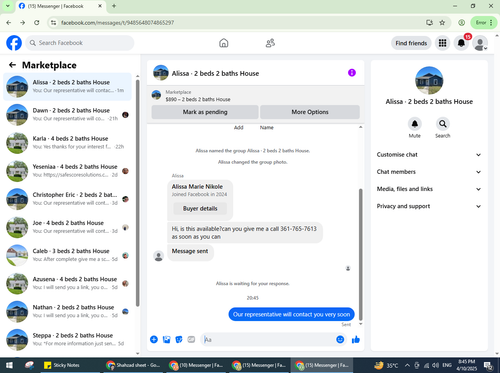Open Karla - 4 beds 2 baths House chat

(x=68, y=143)
